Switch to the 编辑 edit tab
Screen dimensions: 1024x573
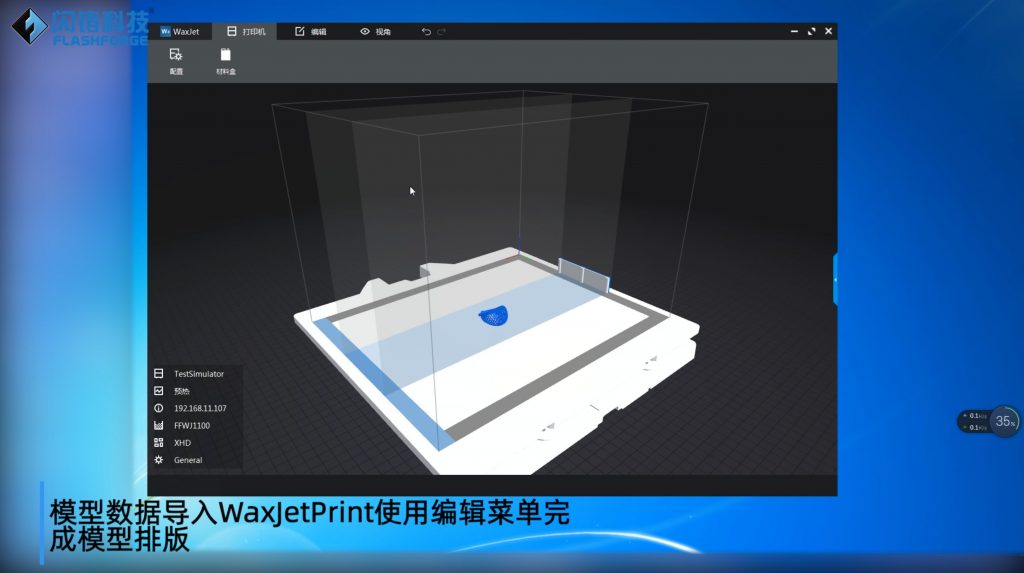(311, 31)
